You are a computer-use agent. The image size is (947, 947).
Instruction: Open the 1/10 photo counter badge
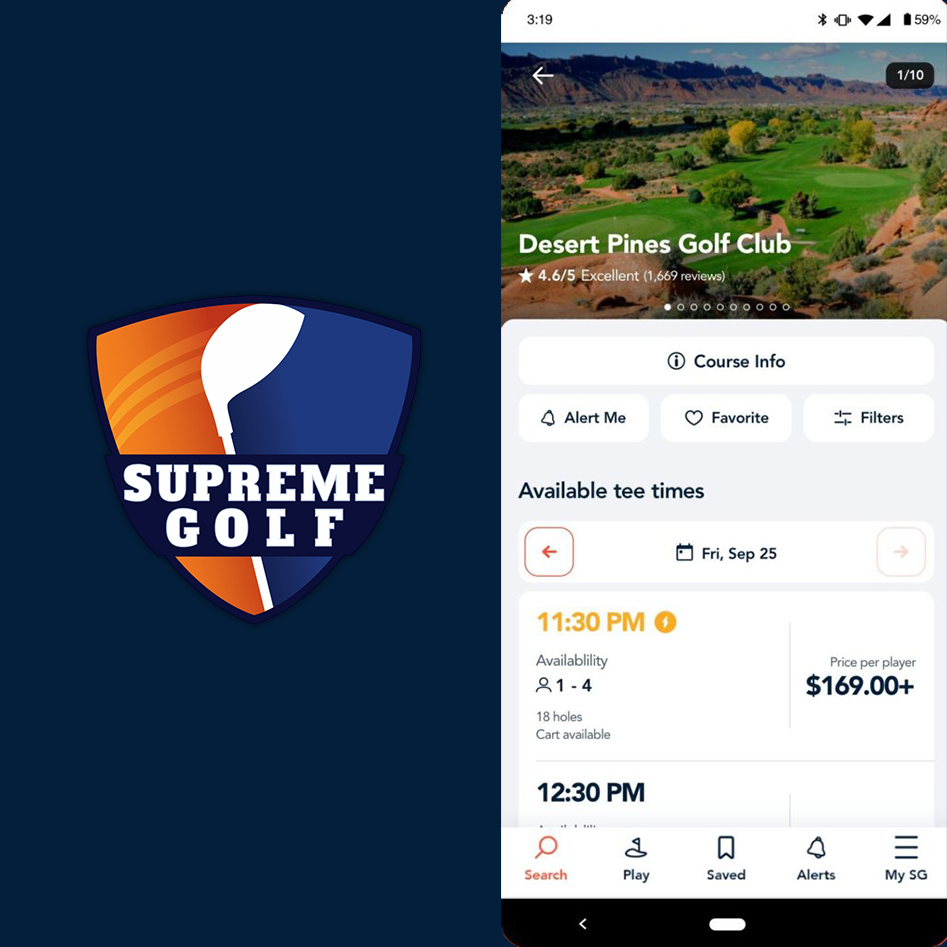[910, 75]
